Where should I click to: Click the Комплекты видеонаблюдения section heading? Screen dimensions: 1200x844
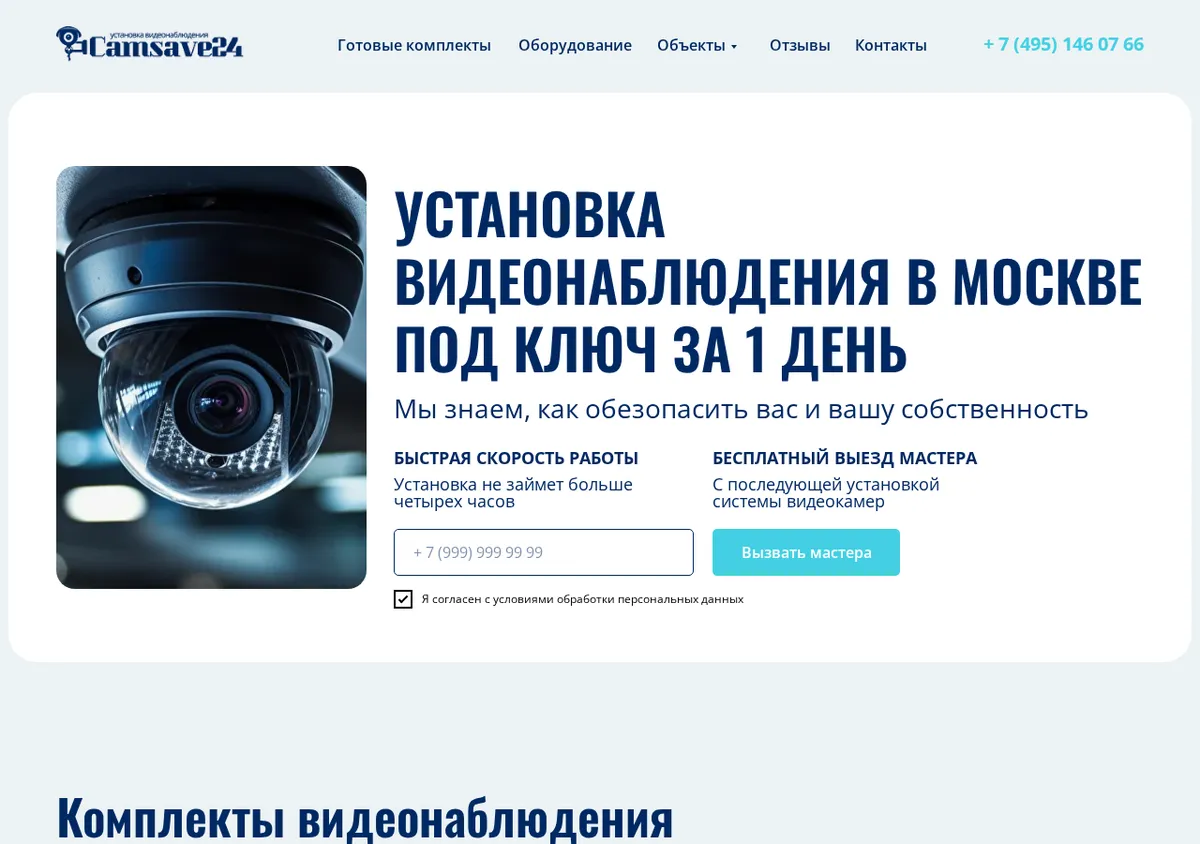pyautogui.click(x=365, y=816)
